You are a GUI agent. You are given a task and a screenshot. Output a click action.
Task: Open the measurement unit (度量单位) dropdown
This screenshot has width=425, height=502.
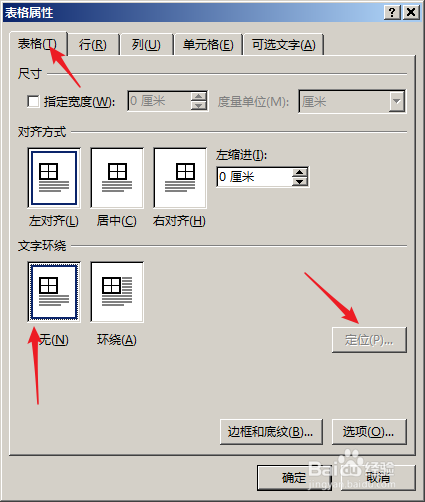(397, 101)
